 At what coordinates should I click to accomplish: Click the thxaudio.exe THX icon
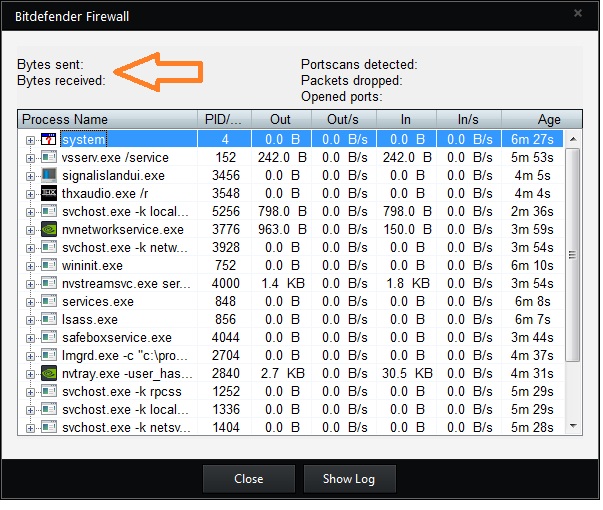coord(49,193)
